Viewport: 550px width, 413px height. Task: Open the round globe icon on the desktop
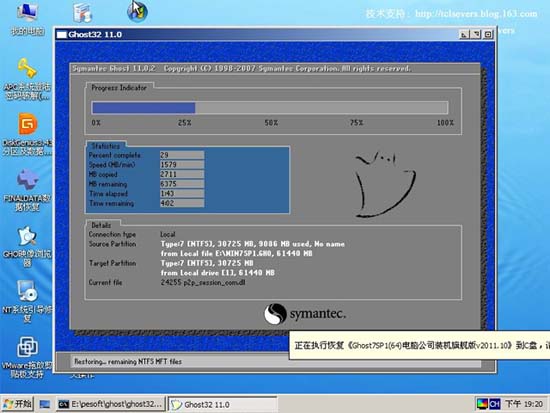click(137, 11)
